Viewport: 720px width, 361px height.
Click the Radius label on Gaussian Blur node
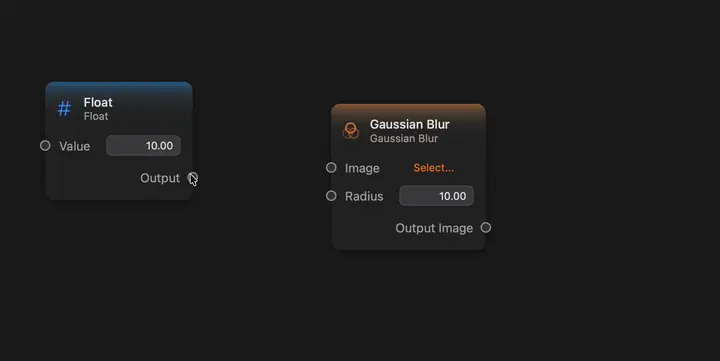[364, 197]
